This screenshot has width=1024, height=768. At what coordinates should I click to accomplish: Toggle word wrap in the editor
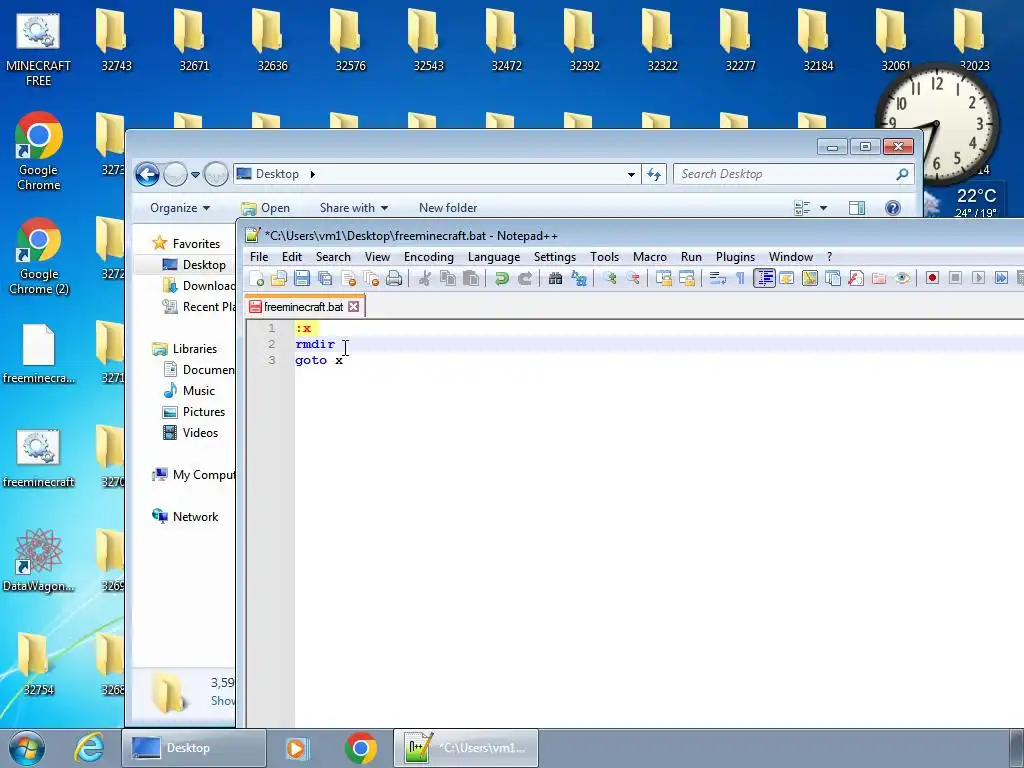718,279
